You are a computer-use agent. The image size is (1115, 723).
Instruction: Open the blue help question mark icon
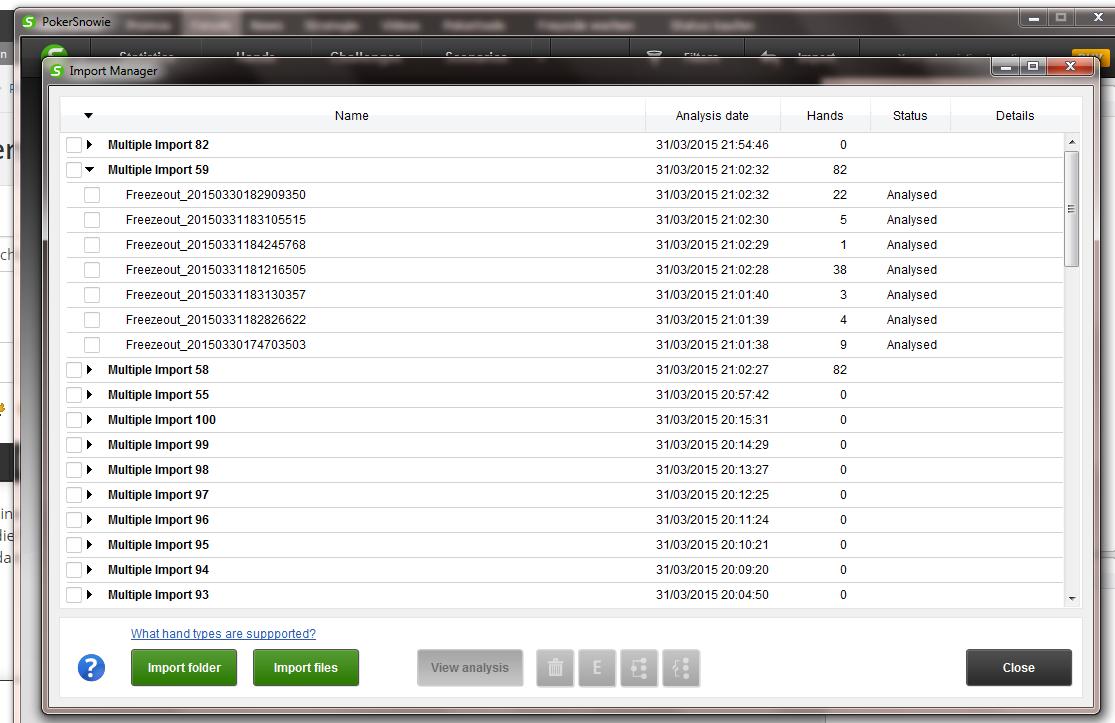[x=91, y=668]
